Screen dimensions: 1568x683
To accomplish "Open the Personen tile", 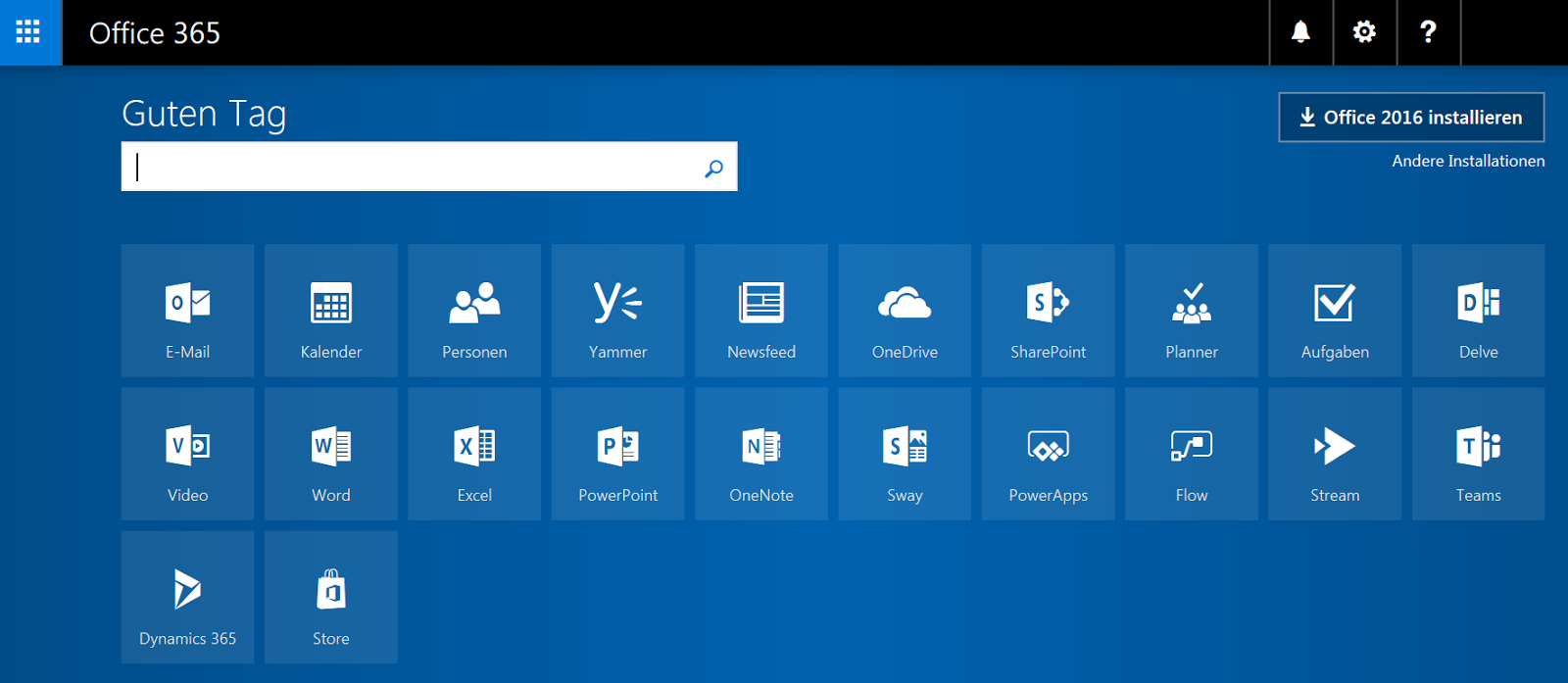I will coord(474,311).
